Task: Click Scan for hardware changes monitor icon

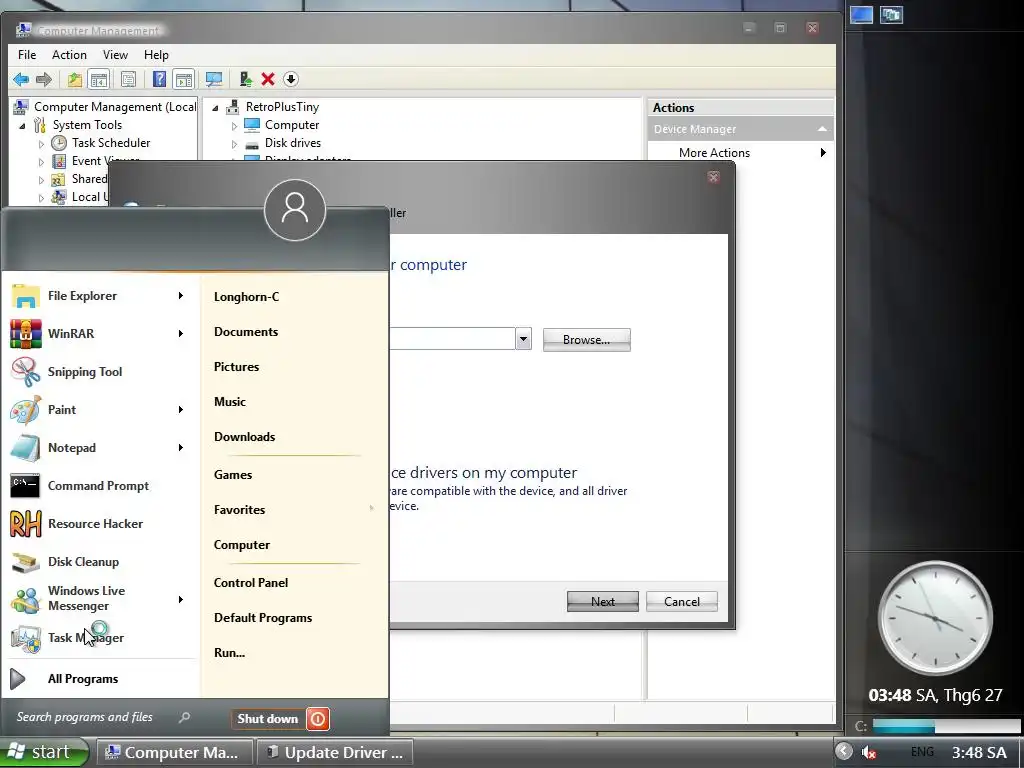Action: pos(214,80)
